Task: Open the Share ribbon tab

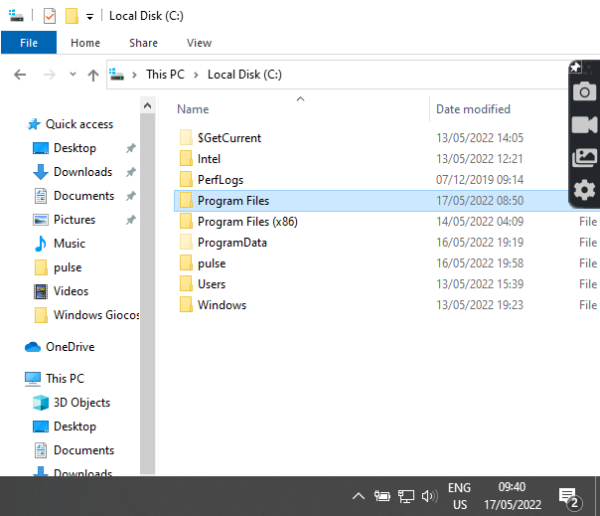Action: click(143, 43)
